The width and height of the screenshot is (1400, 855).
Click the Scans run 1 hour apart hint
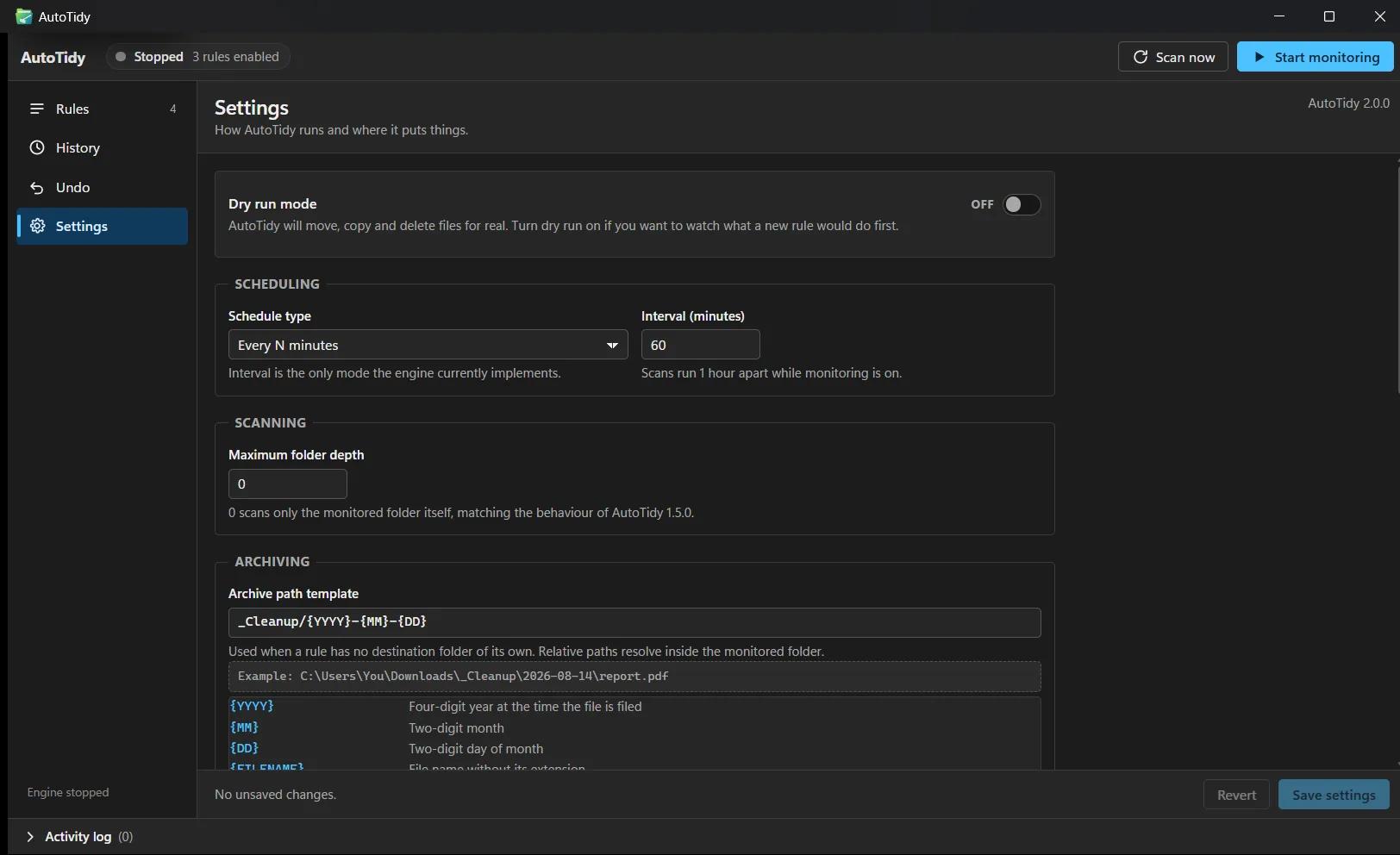tap(772, 373)
